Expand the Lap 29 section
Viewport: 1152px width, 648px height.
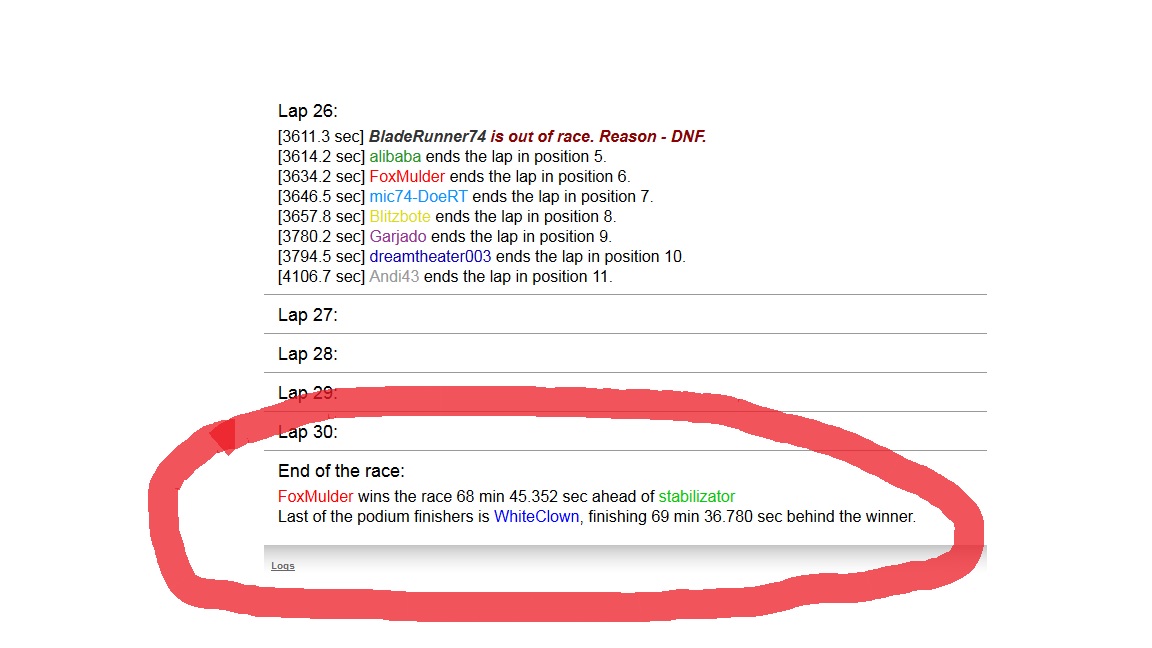(308, 393)
